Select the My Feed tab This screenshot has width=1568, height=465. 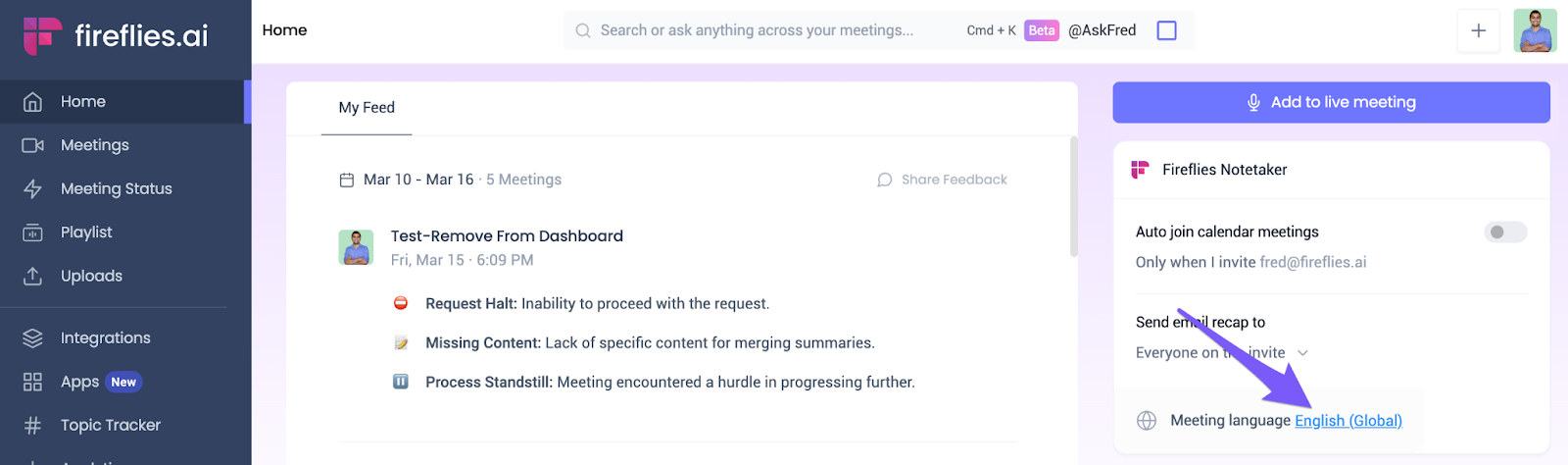pos(367,108)
